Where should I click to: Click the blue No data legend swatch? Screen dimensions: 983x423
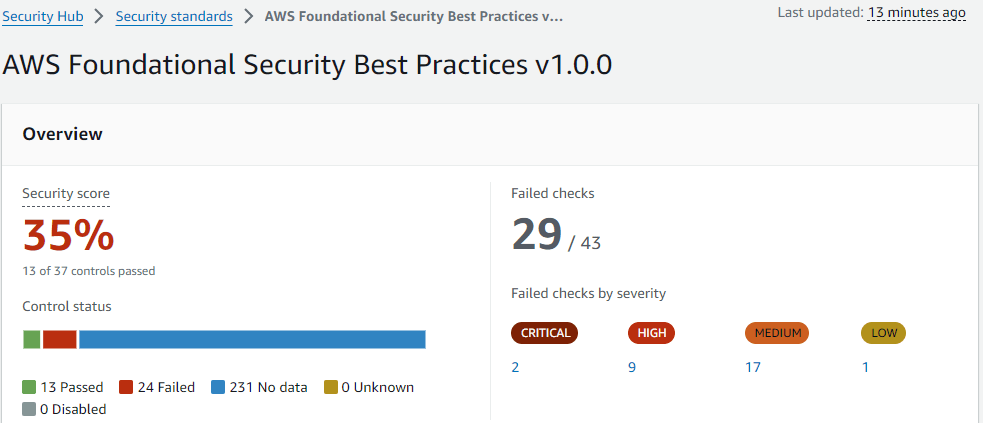pos(218,387)
